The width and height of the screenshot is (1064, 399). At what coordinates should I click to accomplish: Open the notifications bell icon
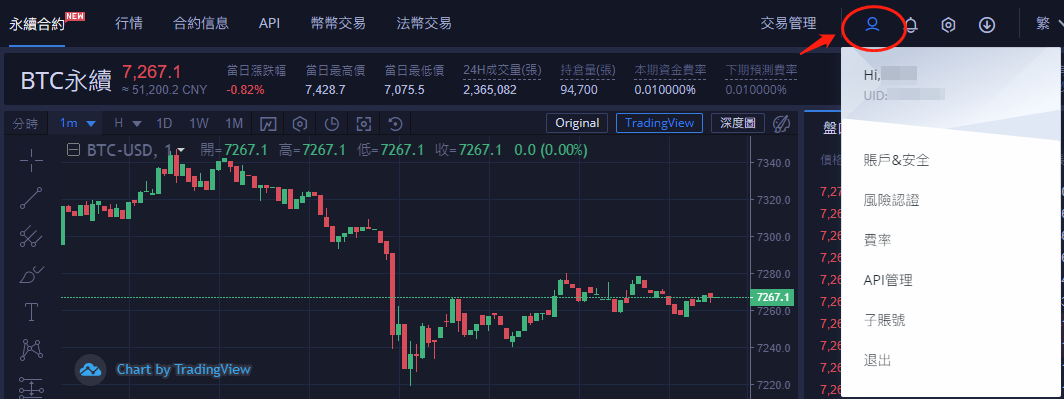point(911,25)
